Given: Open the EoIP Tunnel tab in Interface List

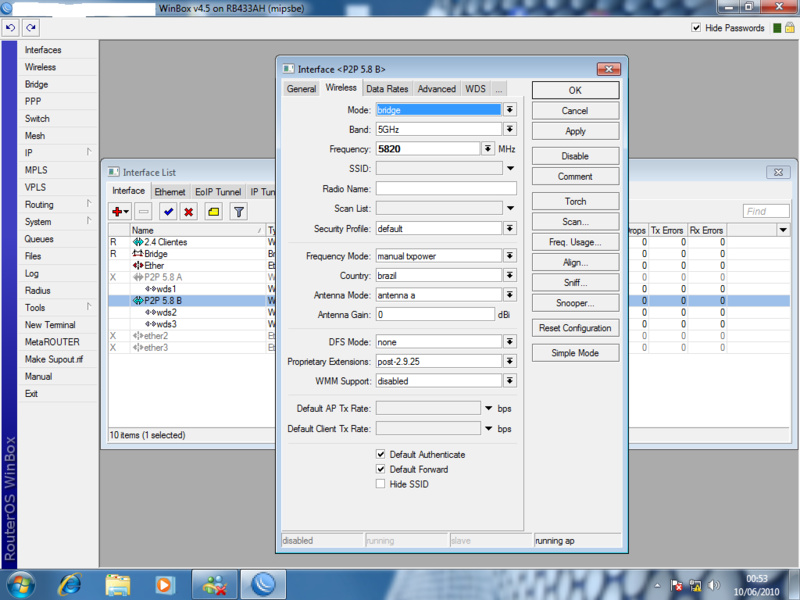Looking at the screenshot, I should pos(218,192).
